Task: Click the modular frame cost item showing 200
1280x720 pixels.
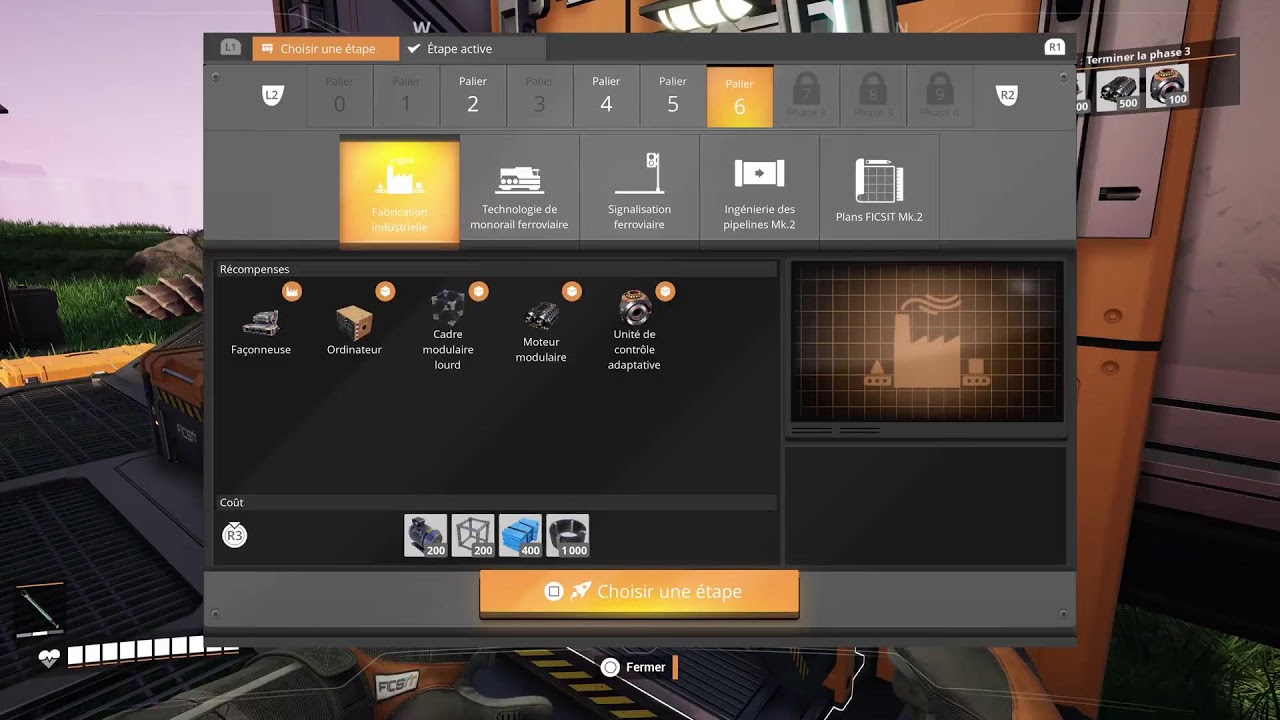Action: [473, 536]
